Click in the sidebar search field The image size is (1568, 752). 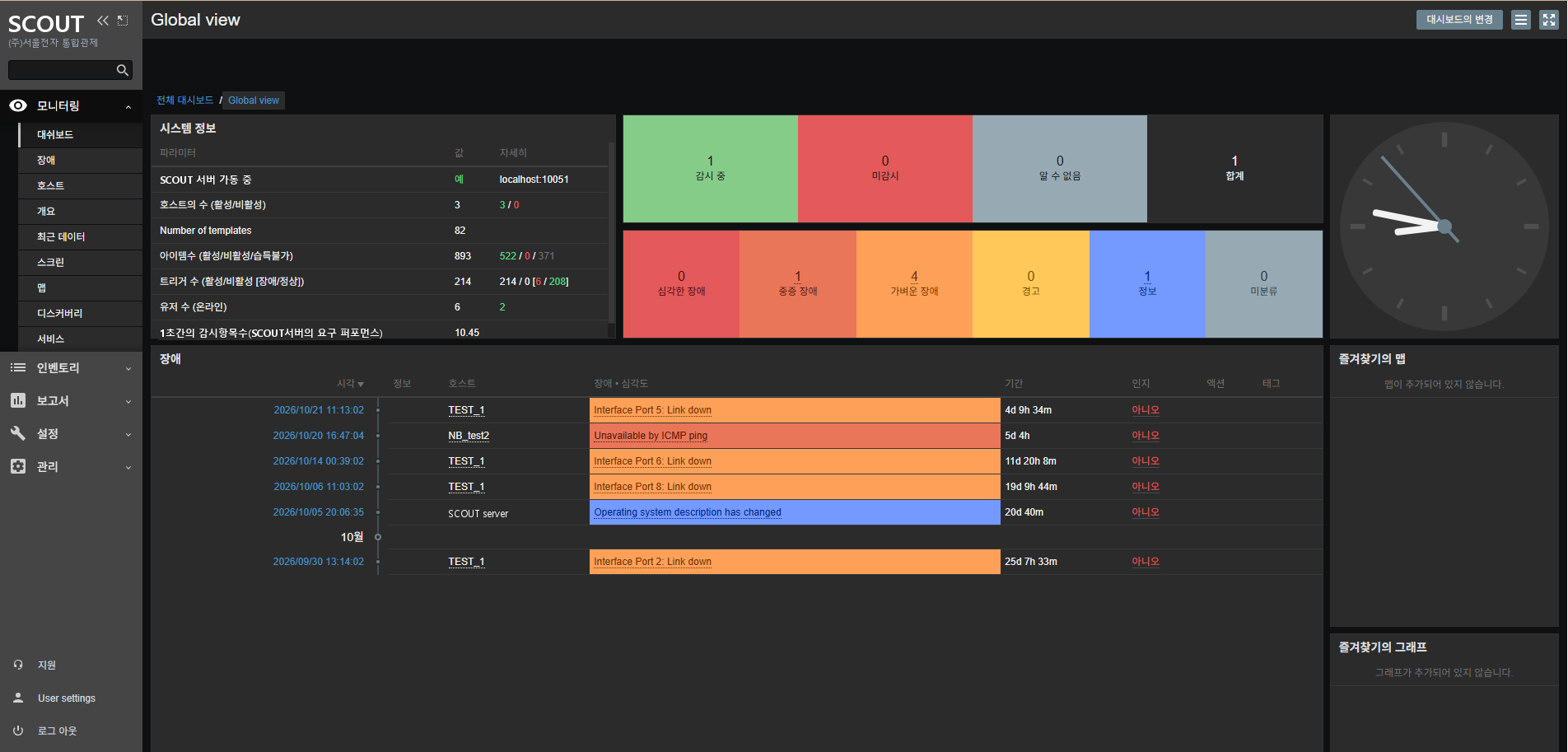[x=62, y=70]
